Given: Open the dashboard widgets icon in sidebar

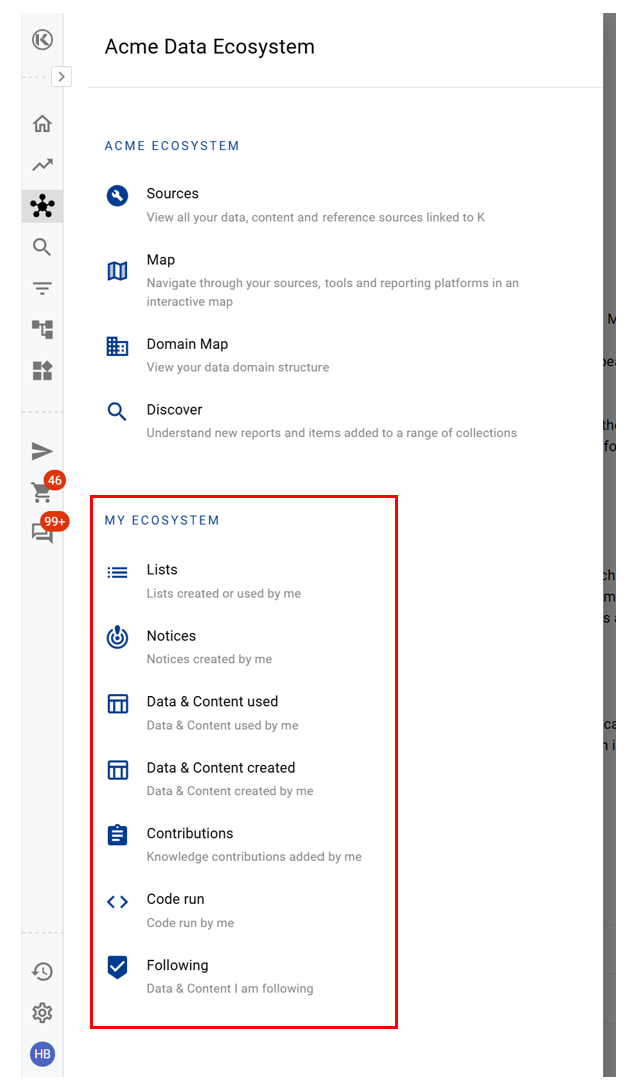Looking at the screenshot, I should click(x=42, y=371).
